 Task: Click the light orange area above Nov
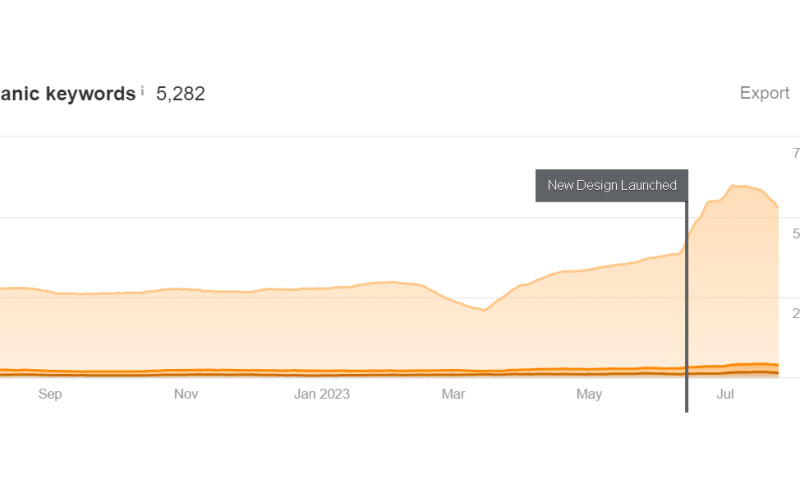coord(186,330)
